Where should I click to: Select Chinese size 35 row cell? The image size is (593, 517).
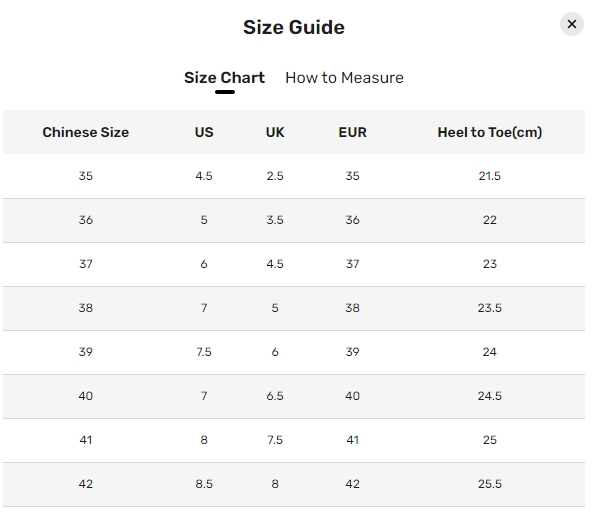click(x=86, y=176)
